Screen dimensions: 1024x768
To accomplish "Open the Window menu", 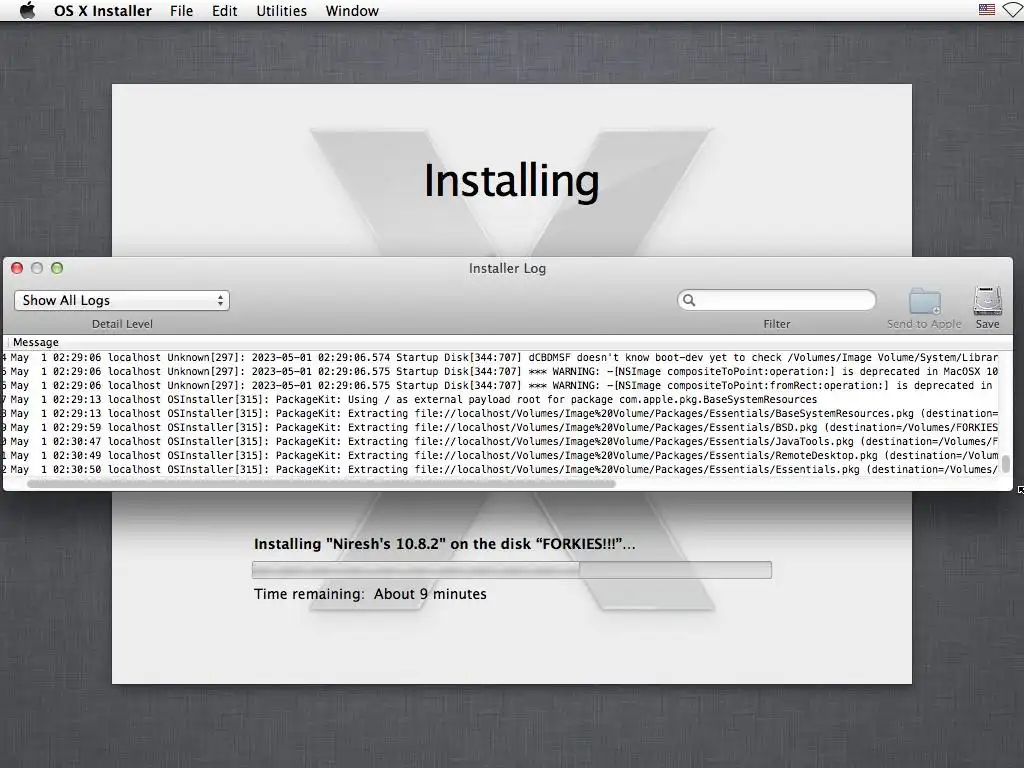I will pos(352,11).
